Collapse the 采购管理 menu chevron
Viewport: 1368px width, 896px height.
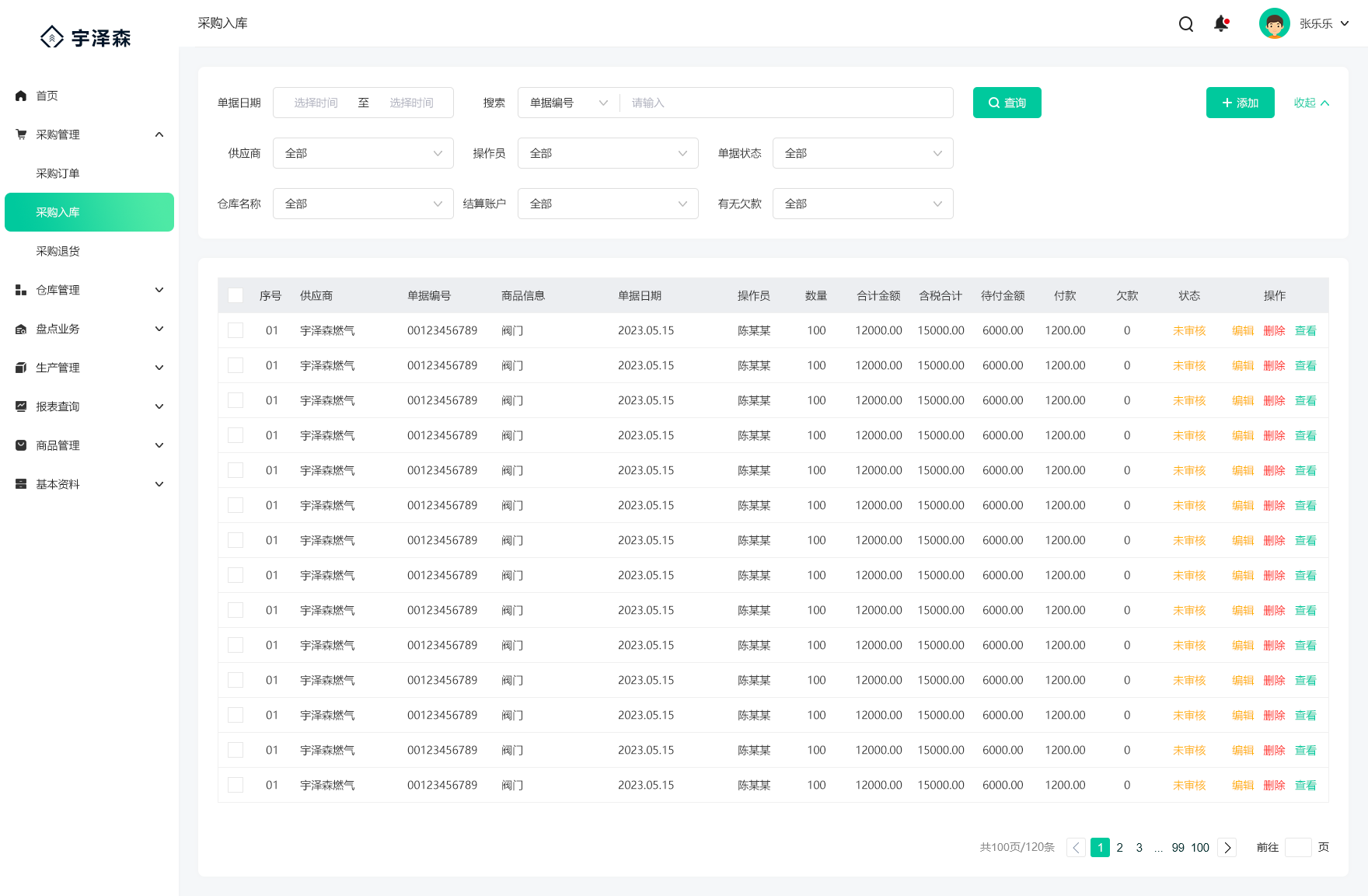(159, 134)
